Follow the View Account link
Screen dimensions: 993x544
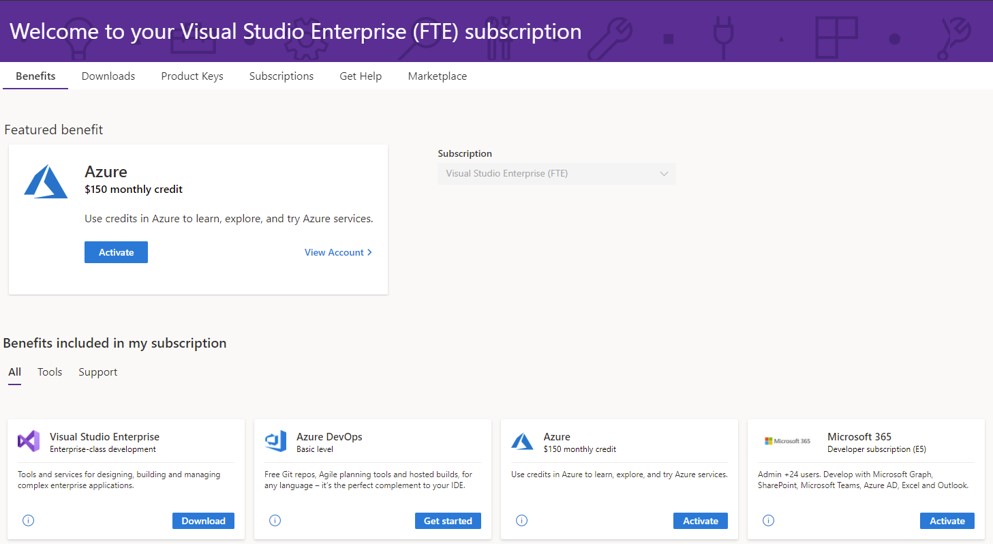(338, 252)
